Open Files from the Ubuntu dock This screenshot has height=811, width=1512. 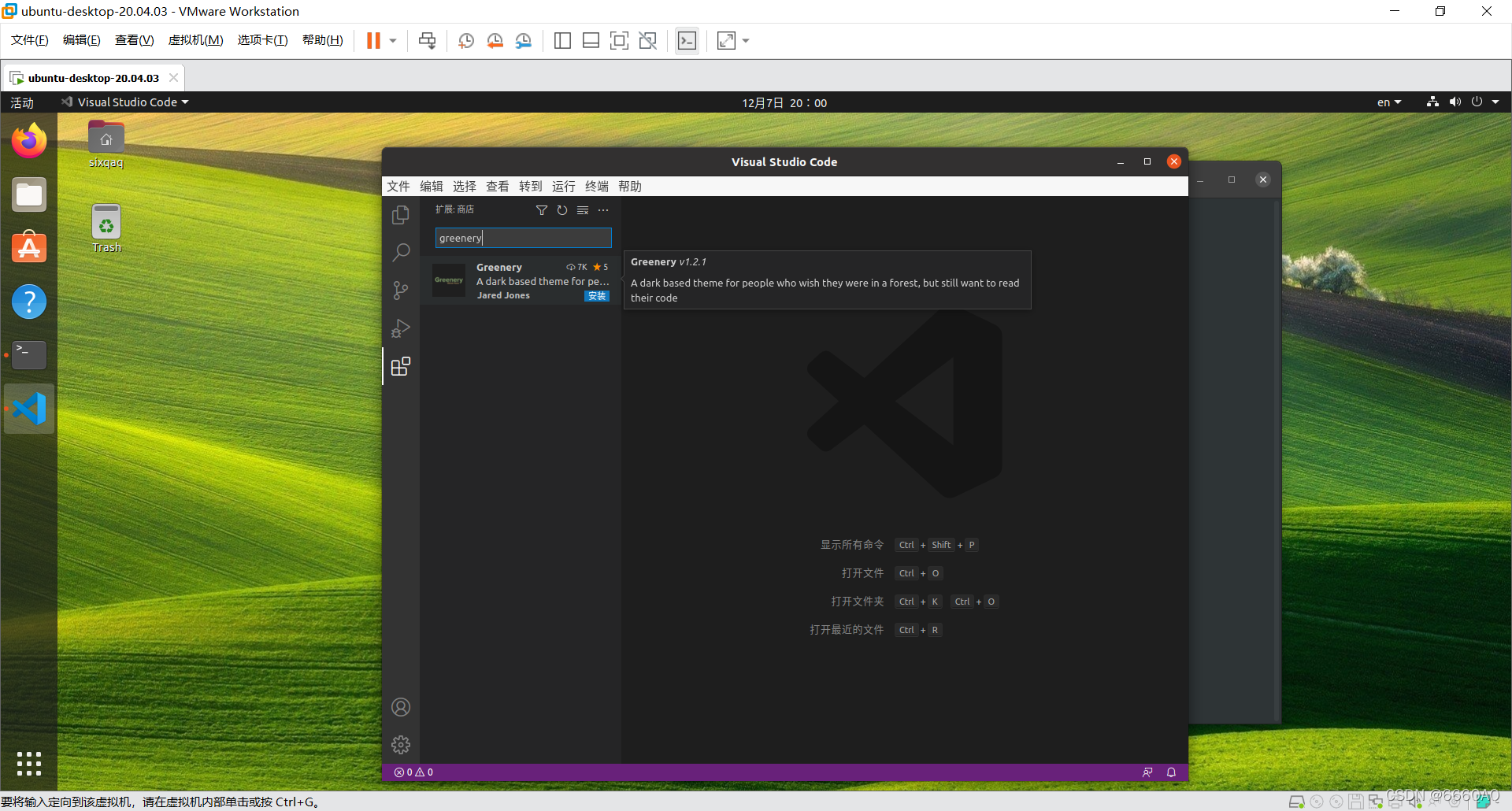(29, 194)
